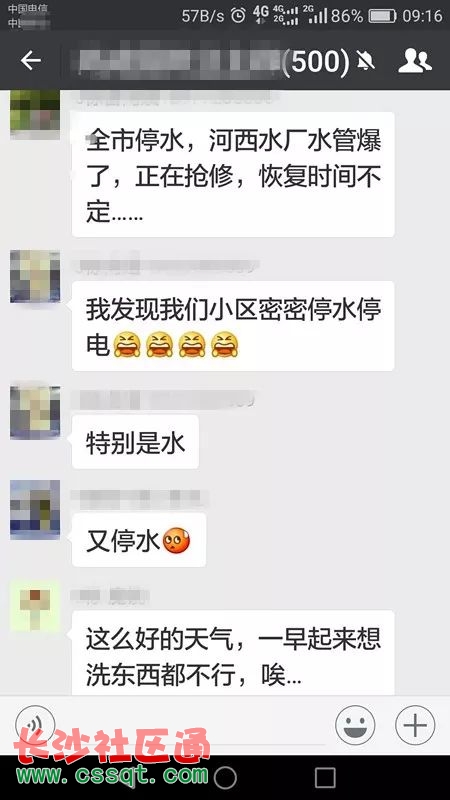
Task: Select the 特别是水 message bubble
Action: click(x=135, y=442)
